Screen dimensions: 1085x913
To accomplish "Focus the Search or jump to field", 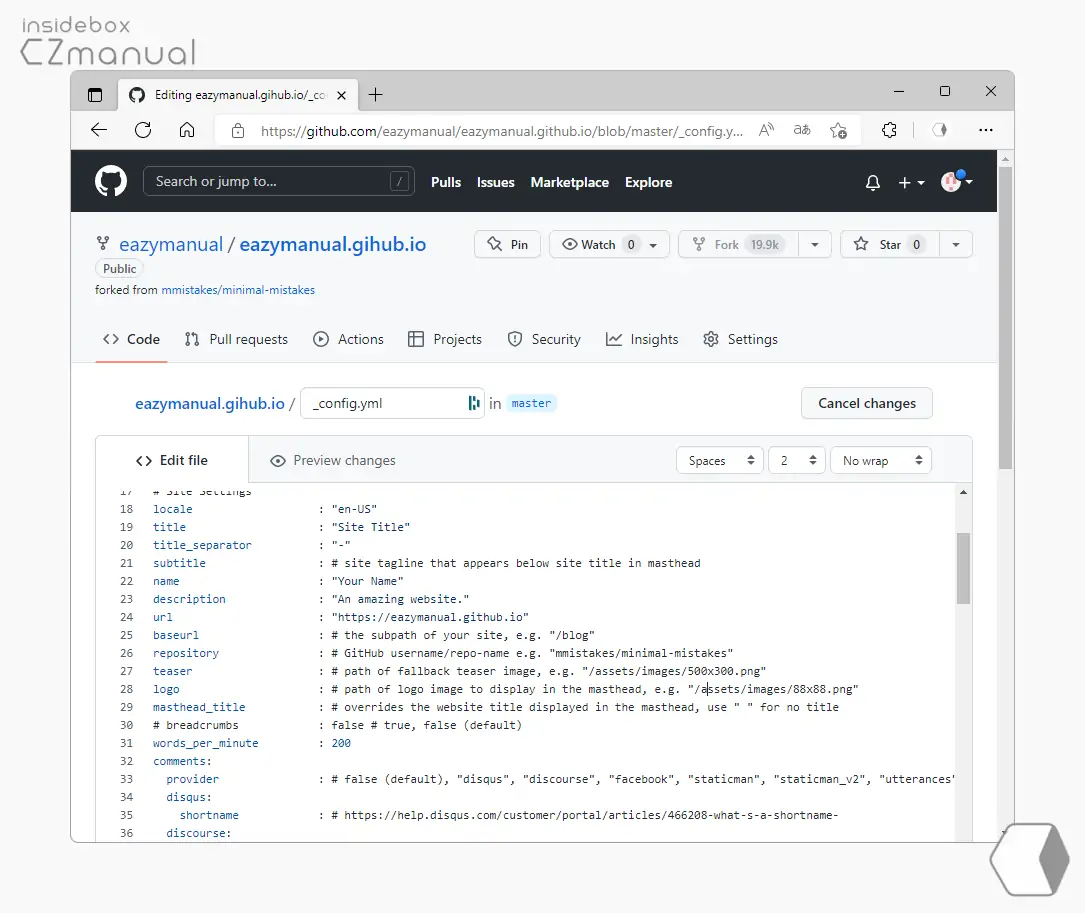I will click(x=278, y=181).
